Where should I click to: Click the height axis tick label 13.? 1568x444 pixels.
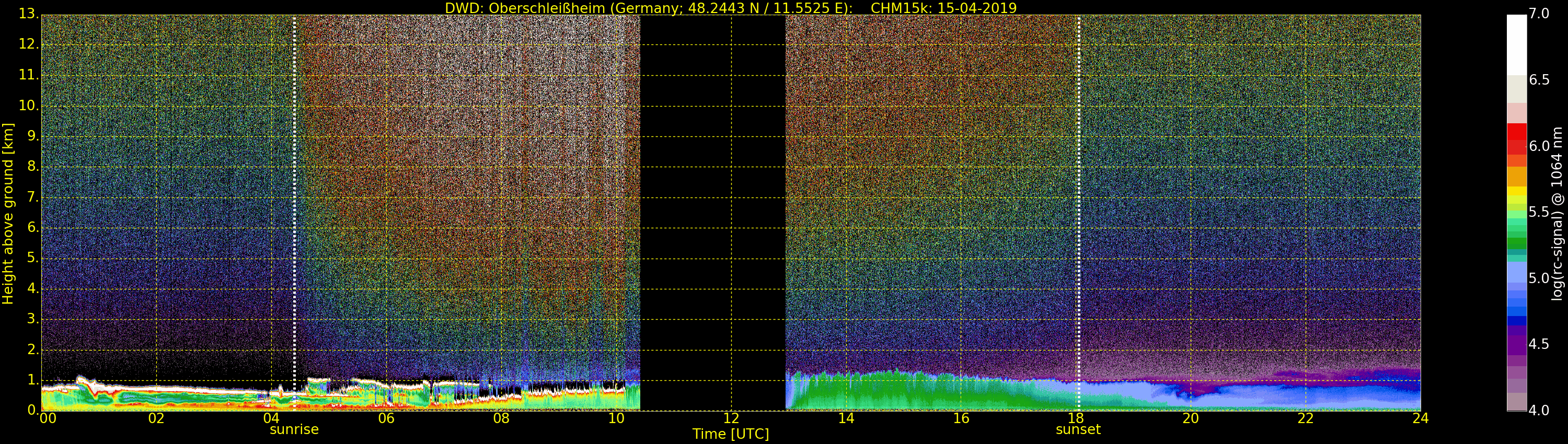pos(28,14)
